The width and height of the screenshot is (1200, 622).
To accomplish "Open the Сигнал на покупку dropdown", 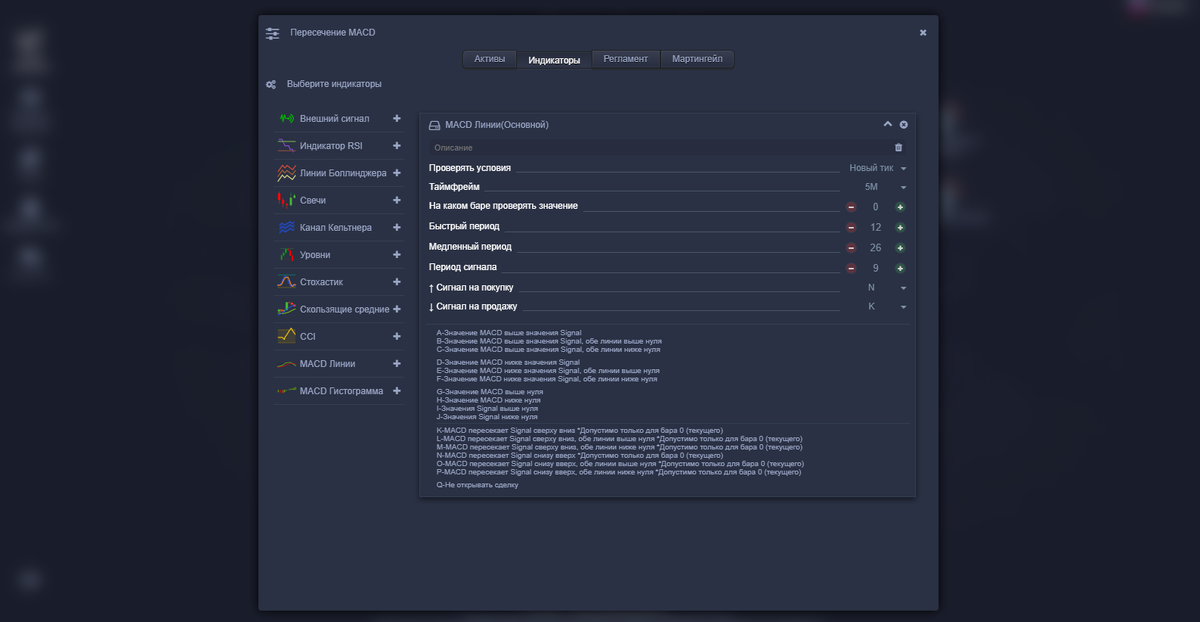I will (x=887, y=287).
